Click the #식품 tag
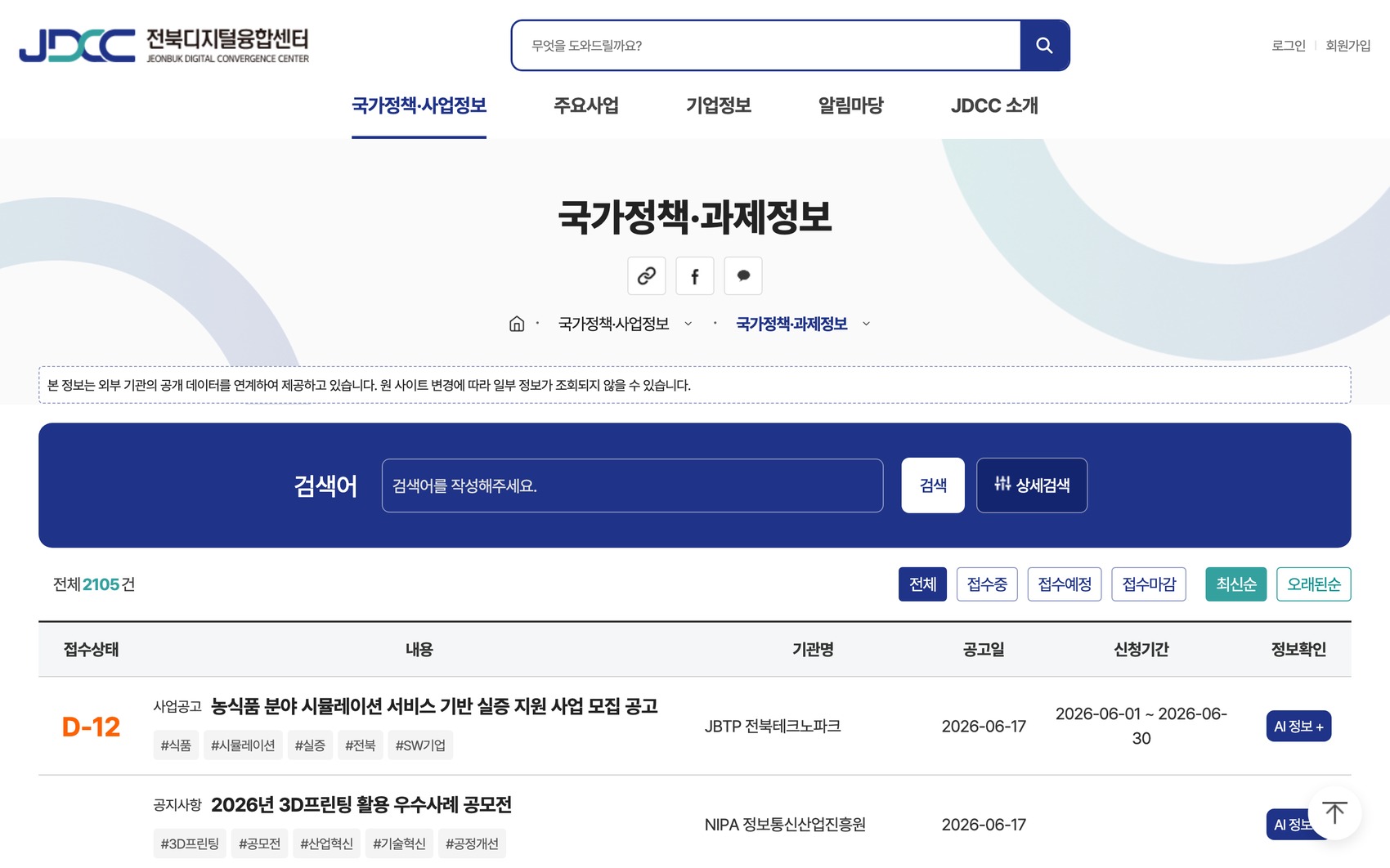 tap(176, 745)
